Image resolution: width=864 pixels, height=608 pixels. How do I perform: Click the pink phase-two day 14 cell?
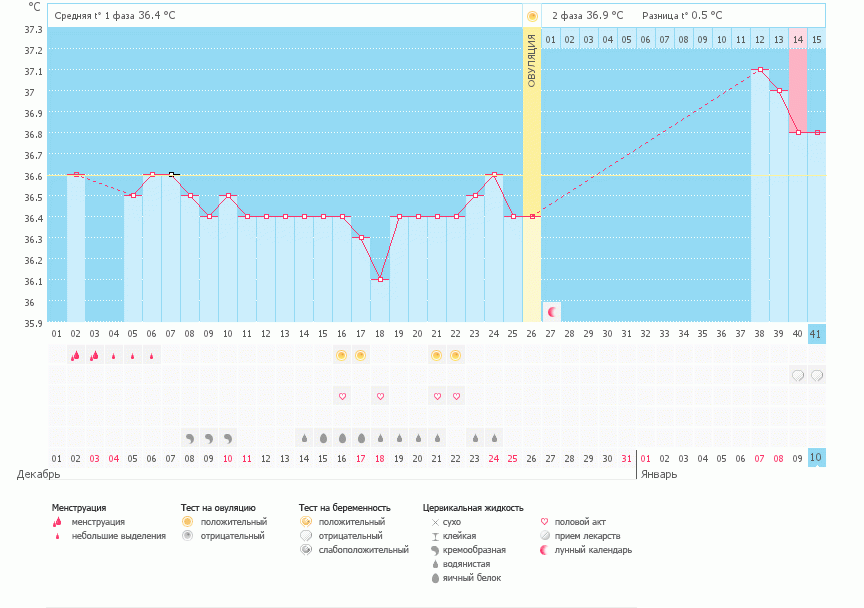tap(798, 39)
